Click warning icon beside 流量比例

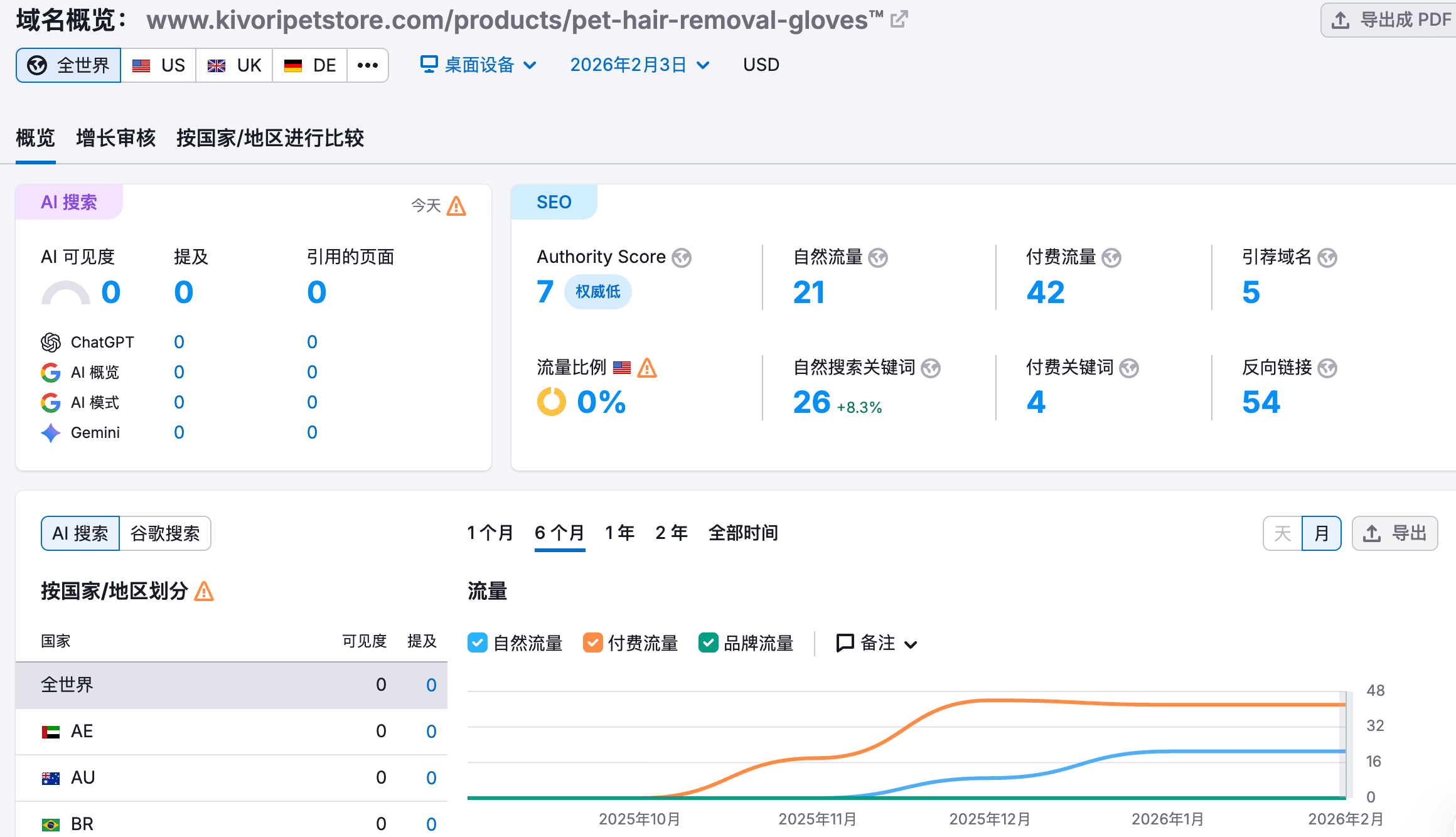click(x=647, y=368)
